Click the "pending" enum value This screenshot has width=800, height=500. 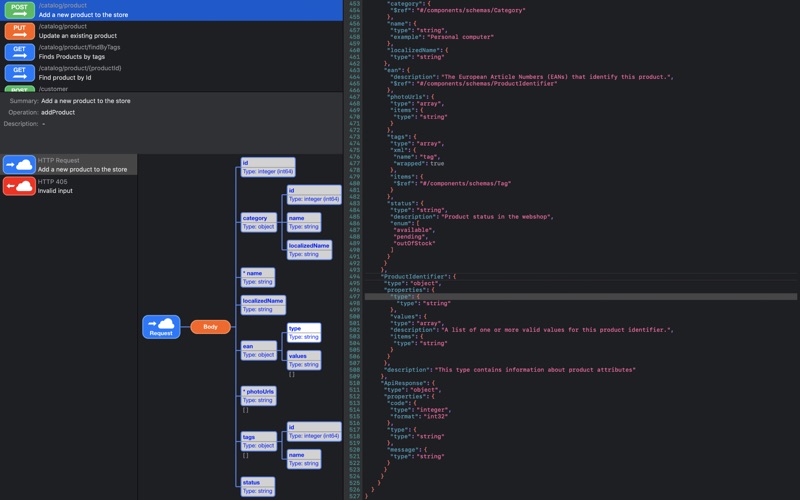click(x=409, y=237)
